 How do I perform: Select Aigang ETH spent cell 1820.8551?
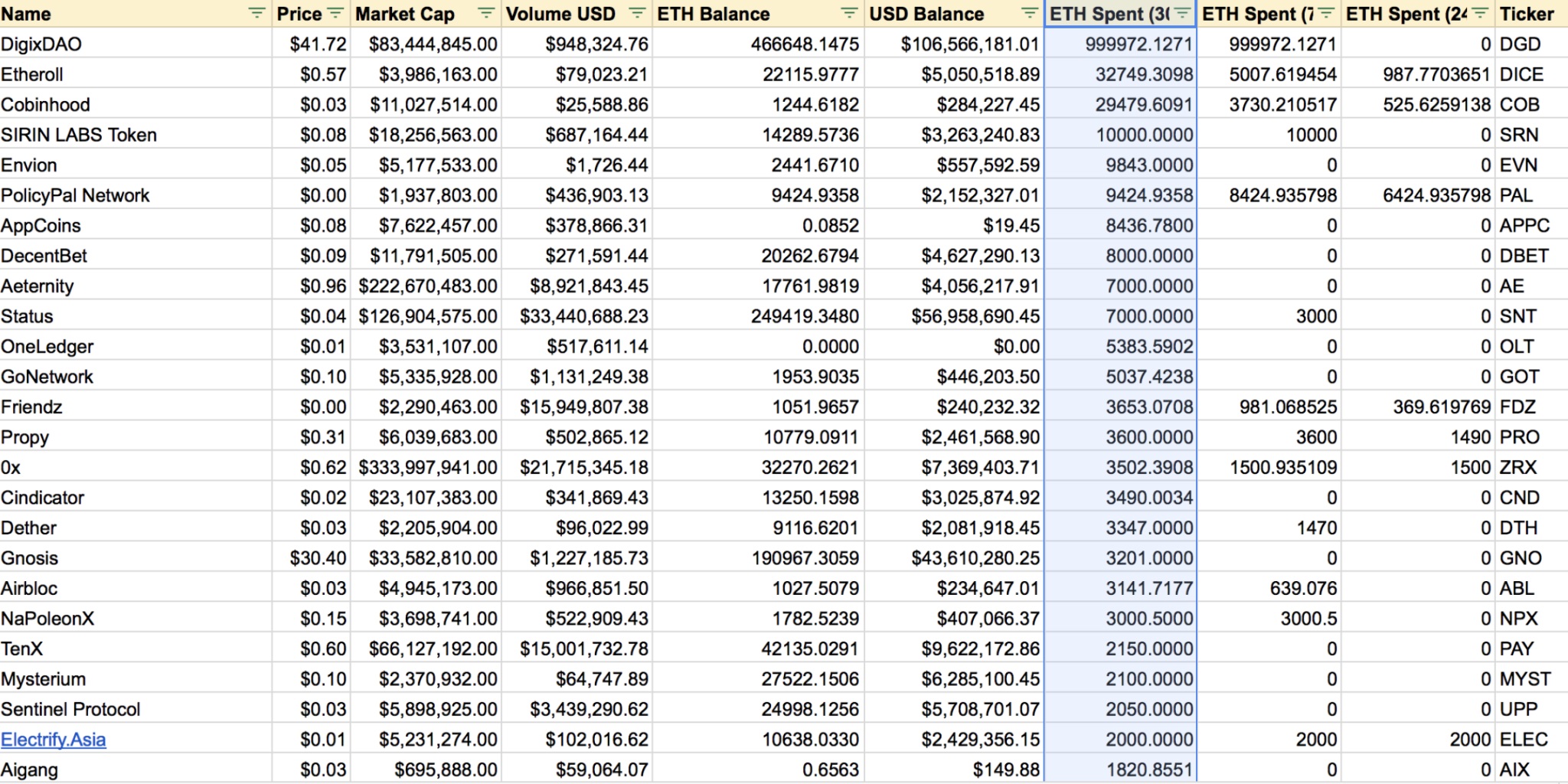(1121, 769)
